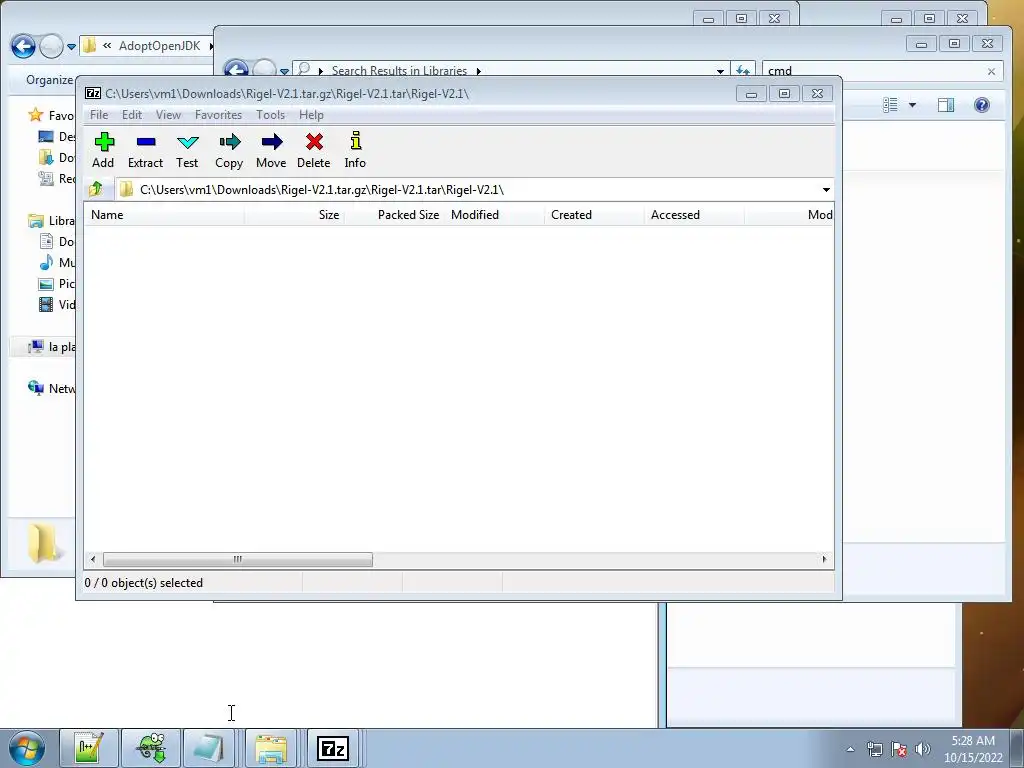Click the scroll right arrow in 7-Zip list
The image size is (1024, 768).
pos(824,560)
